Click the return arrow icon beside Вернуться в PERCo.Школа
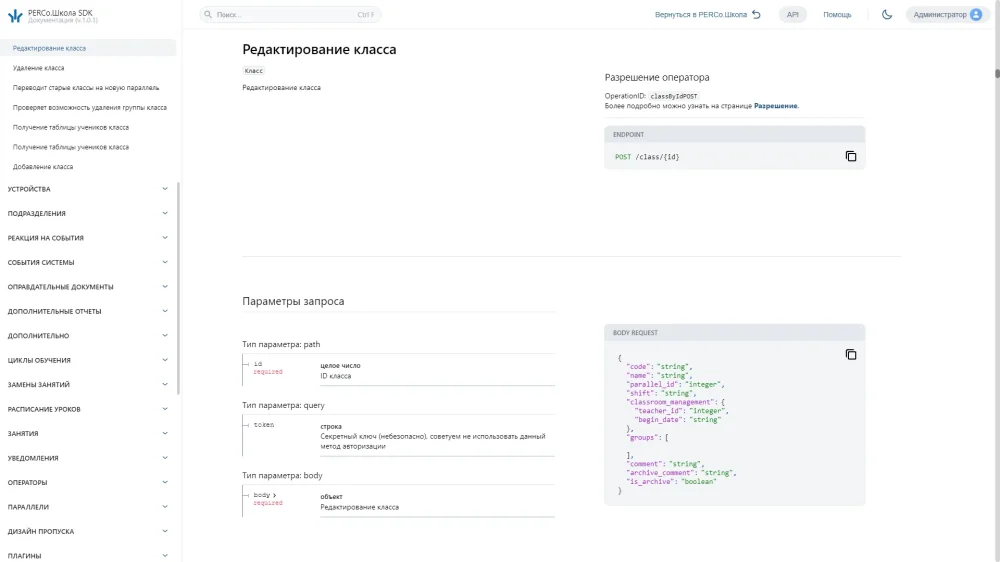The height and width of the screenshot is (562, 1000). (x=756, y=14)
